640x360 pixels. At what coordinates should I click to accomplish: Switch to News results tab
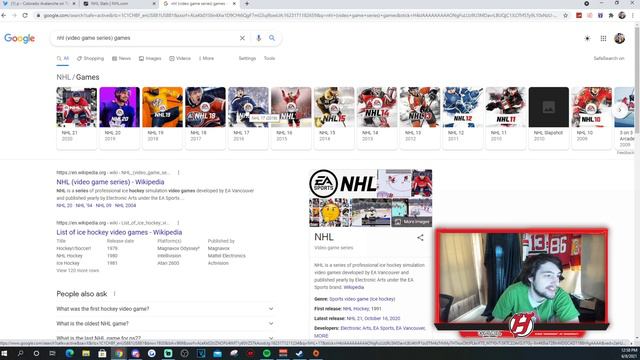(122, 59)
